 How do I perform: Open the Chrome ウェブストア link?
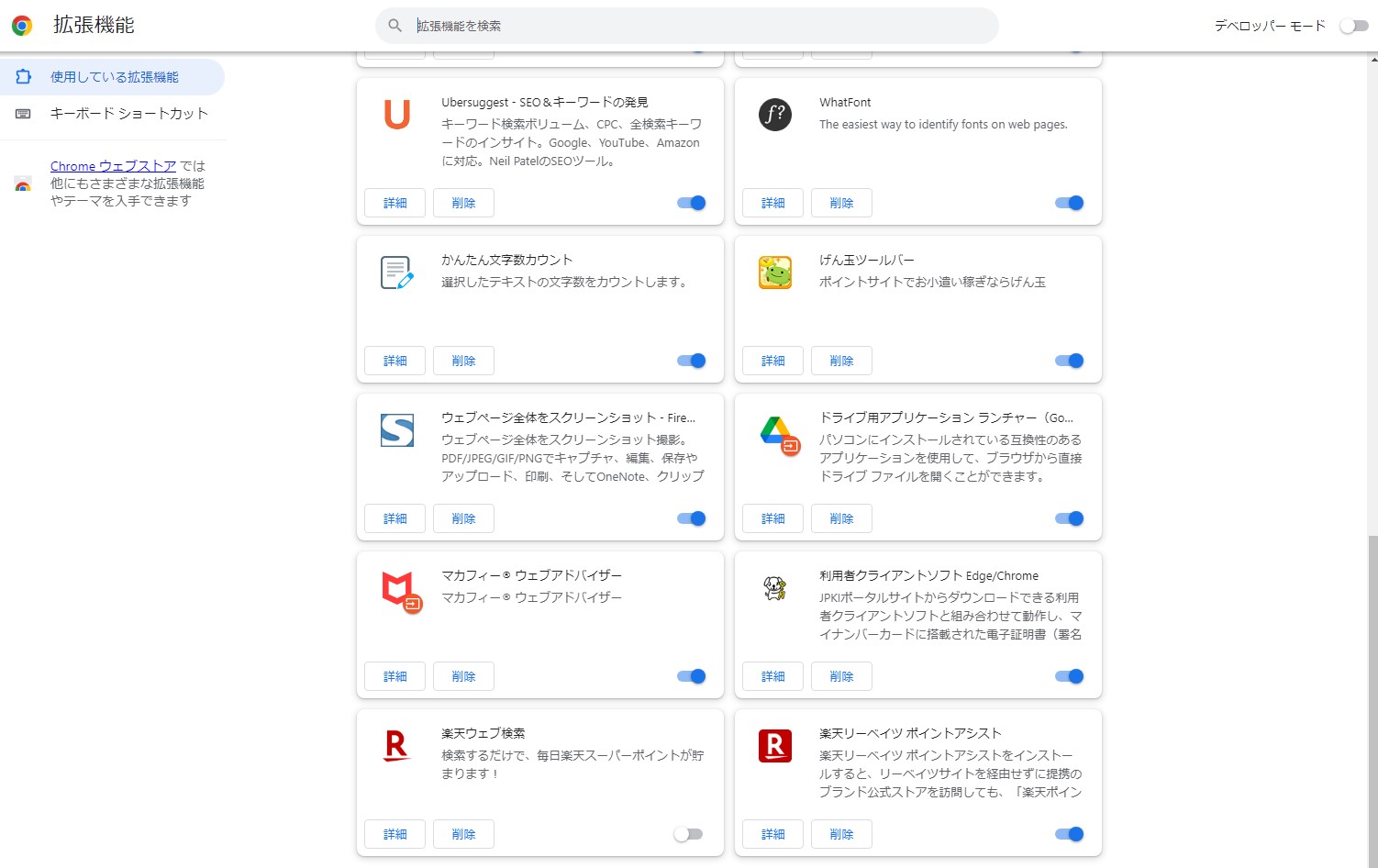pyautogui.click(x=113, y=166)
